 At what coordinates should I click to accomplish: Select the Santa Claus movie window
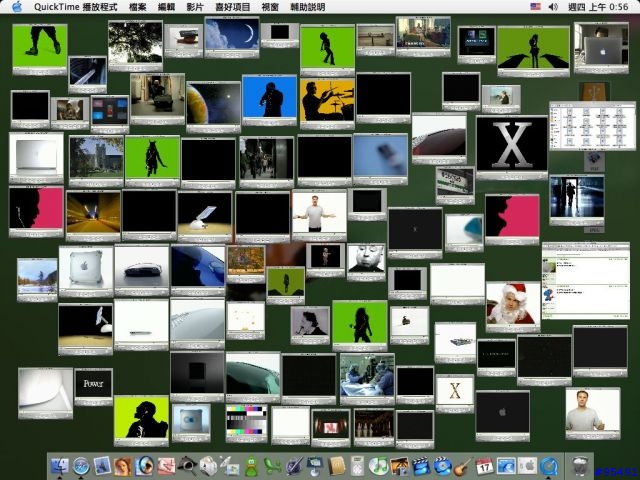[x=513, y=307]
